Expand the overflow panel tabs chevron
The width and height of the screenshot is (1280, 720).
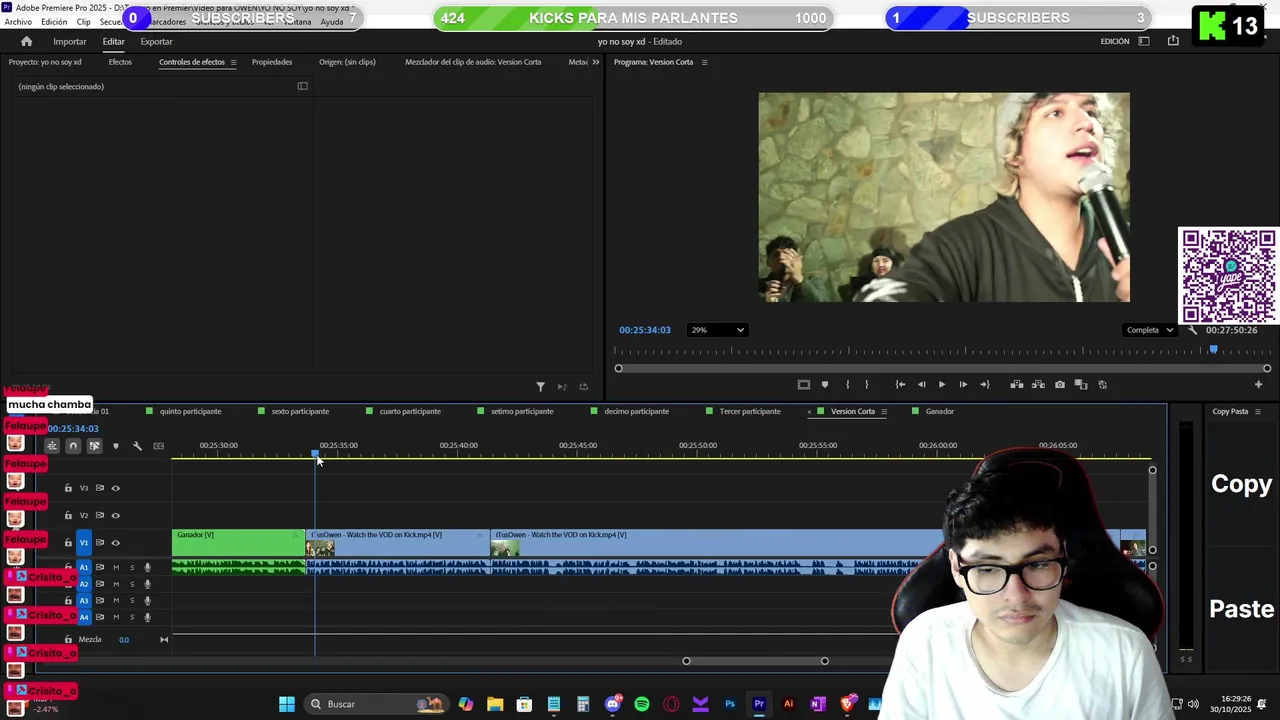pos(596,62)
